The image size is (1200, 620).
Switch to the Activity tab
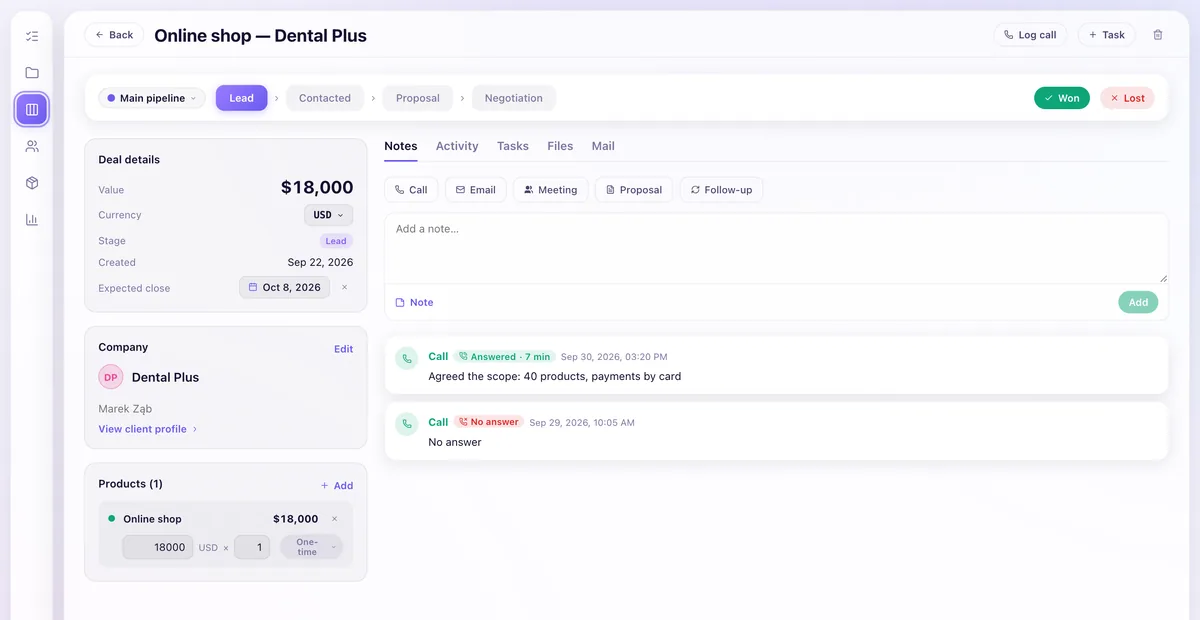click(x=457, y=146)
